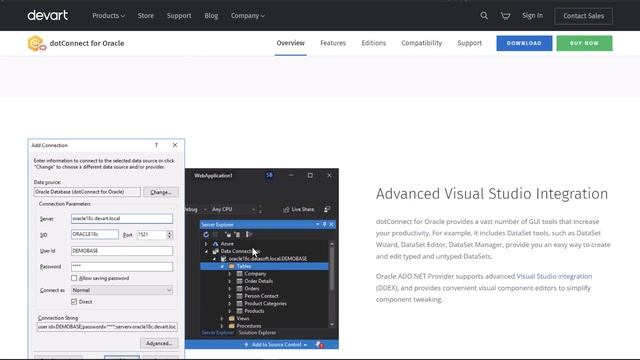Expand the Views folder node
Viewport: 640px width, 360px height.
coord(222,318)
